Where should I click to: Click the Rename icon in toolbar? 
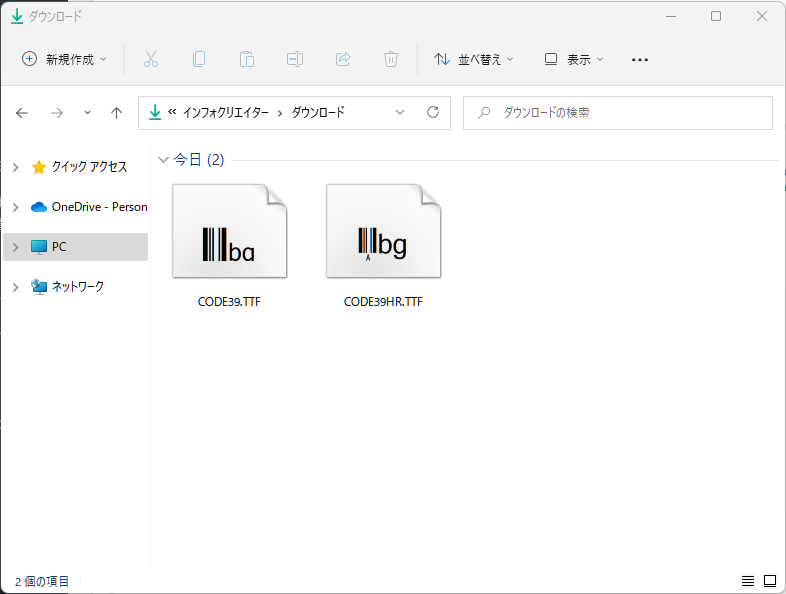click(295, 59)
